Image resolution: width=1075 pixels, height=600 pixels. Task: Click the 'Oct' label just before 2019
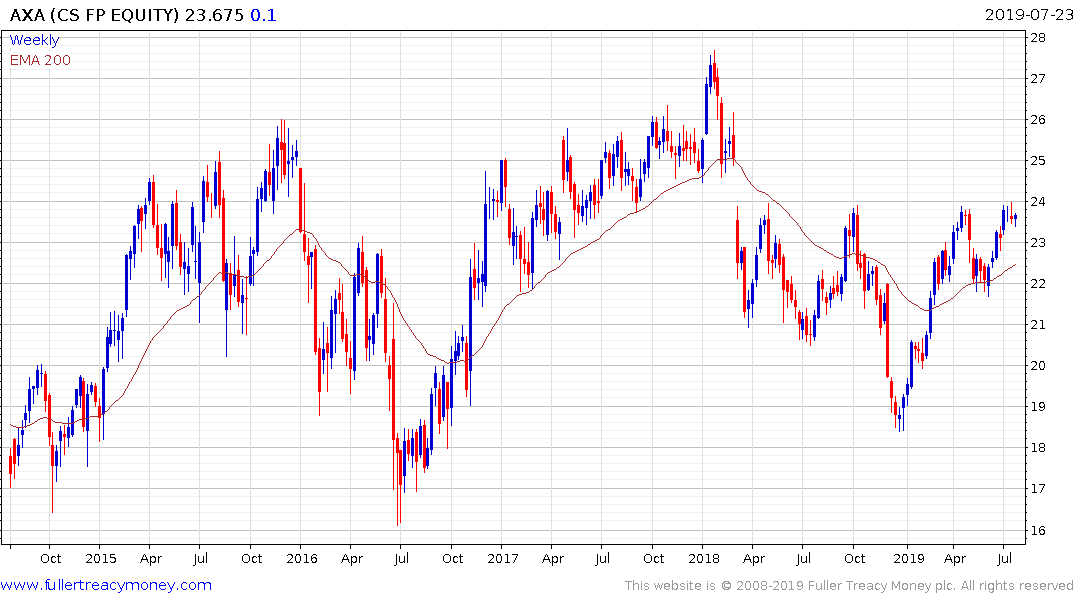tap(854, 558)
